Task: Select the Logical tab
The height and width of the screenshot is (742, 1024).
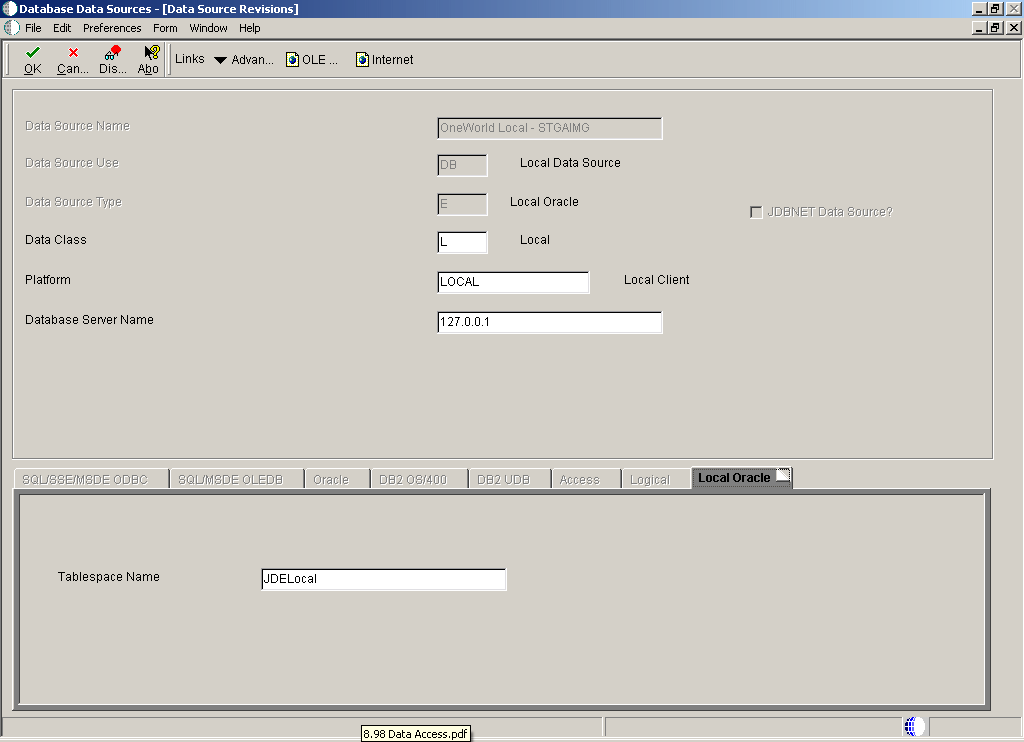Action: click(656, 479)
